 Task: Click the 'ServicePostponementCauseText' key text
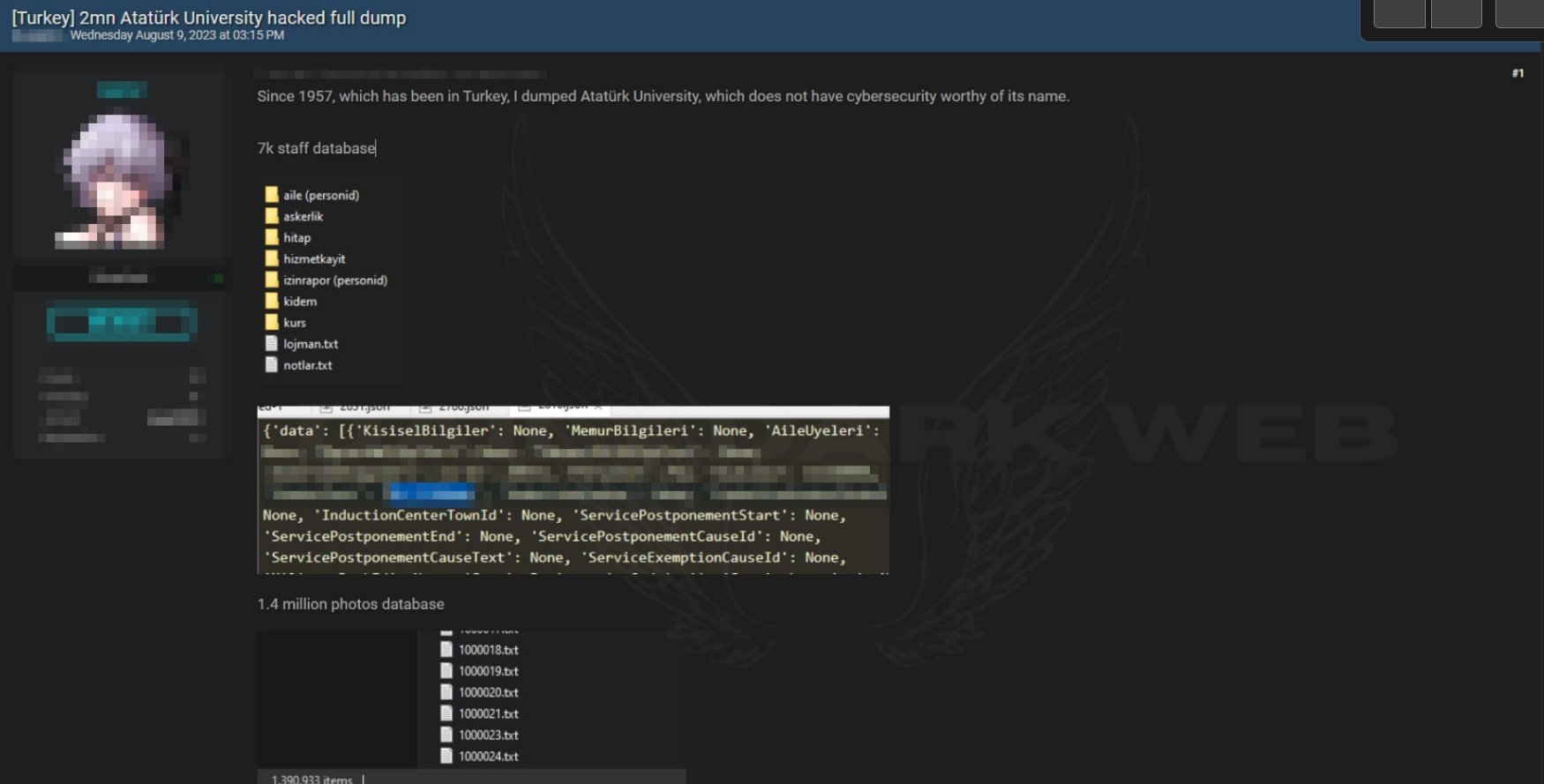tap(388, 557)
